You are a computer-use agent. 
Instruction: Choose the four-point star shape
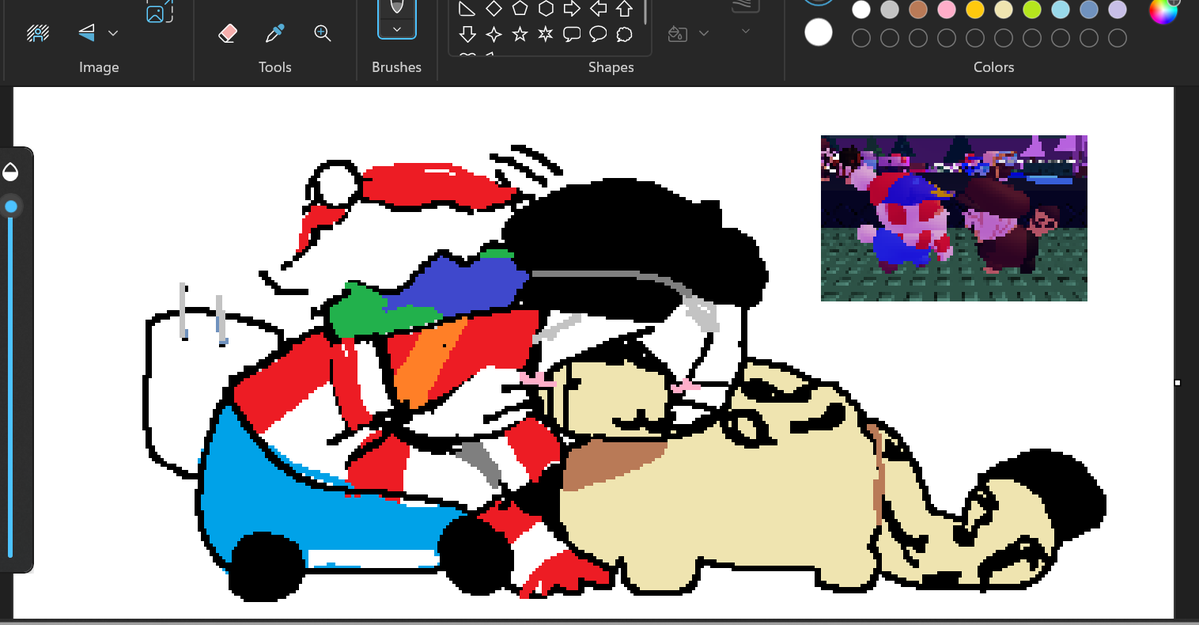494,34
